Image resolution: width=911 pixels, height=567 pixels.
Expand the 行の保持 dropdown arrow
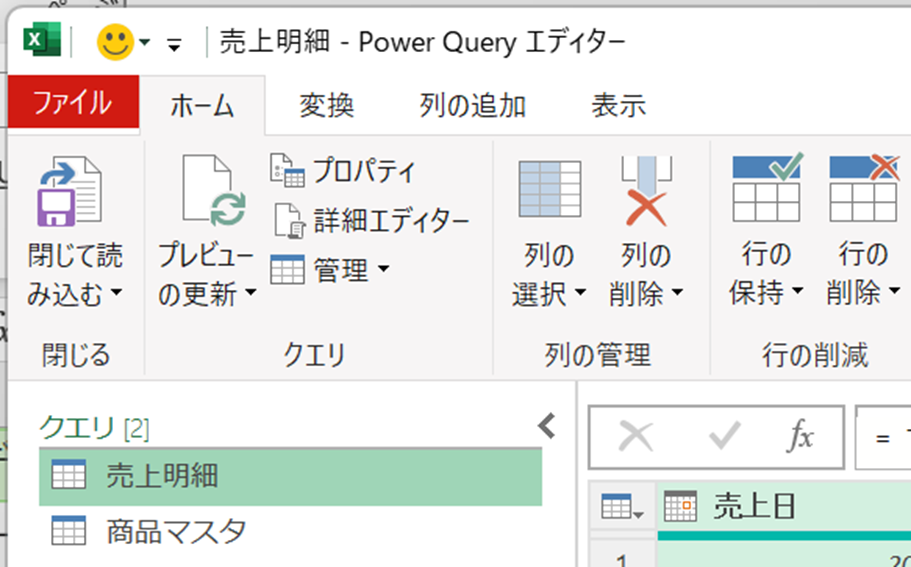(798, 290)
